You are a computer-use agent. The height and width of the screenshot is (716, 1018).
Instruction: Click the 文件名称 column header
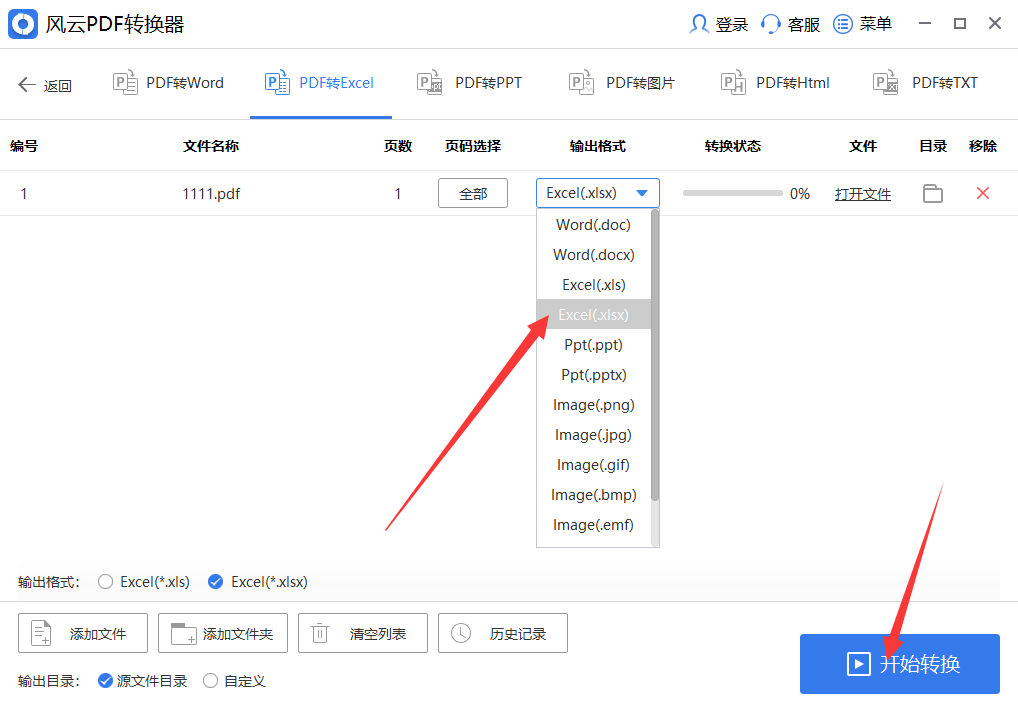(x=211, y=146)
